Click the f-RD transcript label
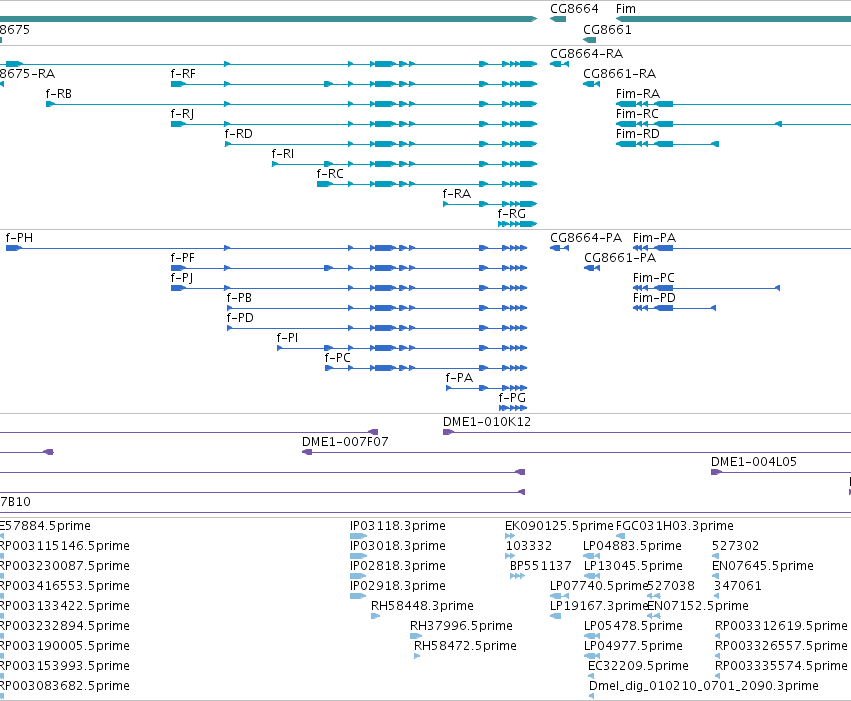This screenshot has height=701, width=851. (x=238, y=134)
